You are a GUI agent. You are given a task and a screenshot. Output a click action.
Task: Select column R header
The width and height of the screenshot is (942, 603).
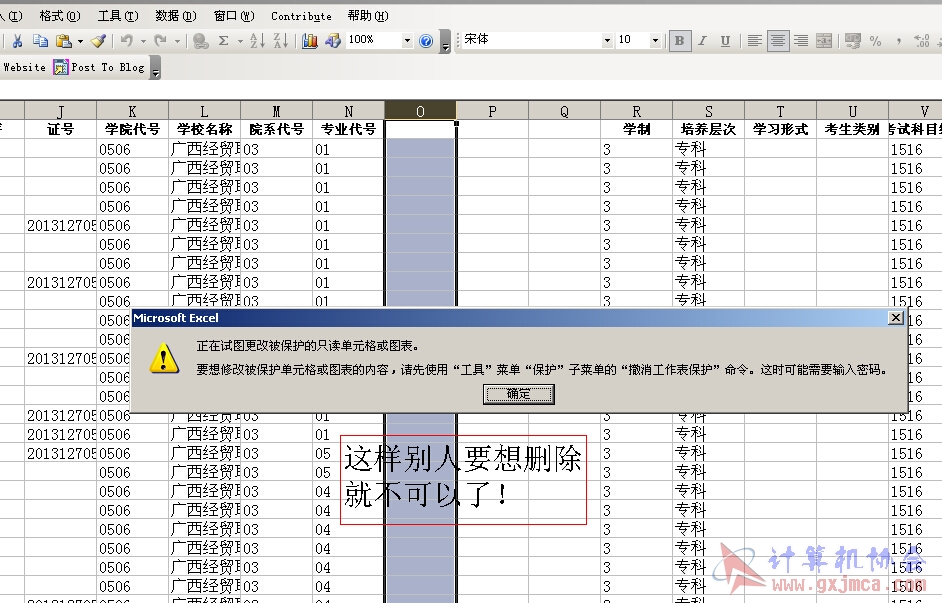tap(637, 111)
